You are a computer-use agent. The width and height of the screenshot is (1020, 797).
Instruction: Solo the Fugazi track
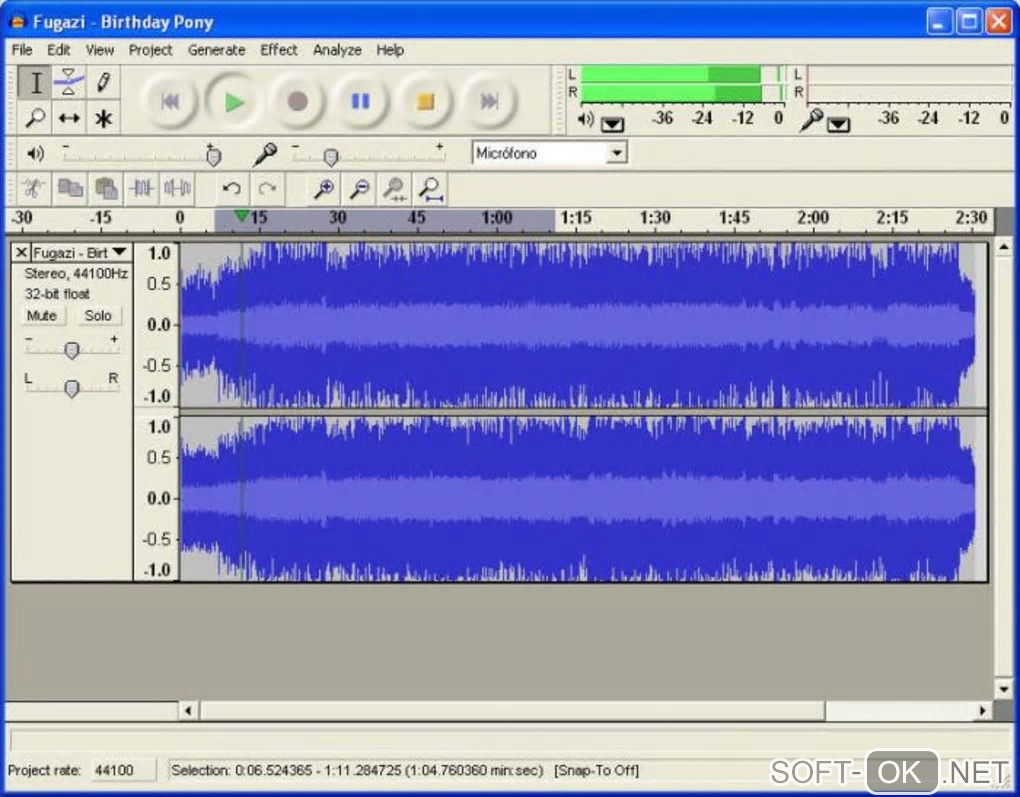point(98,315)
